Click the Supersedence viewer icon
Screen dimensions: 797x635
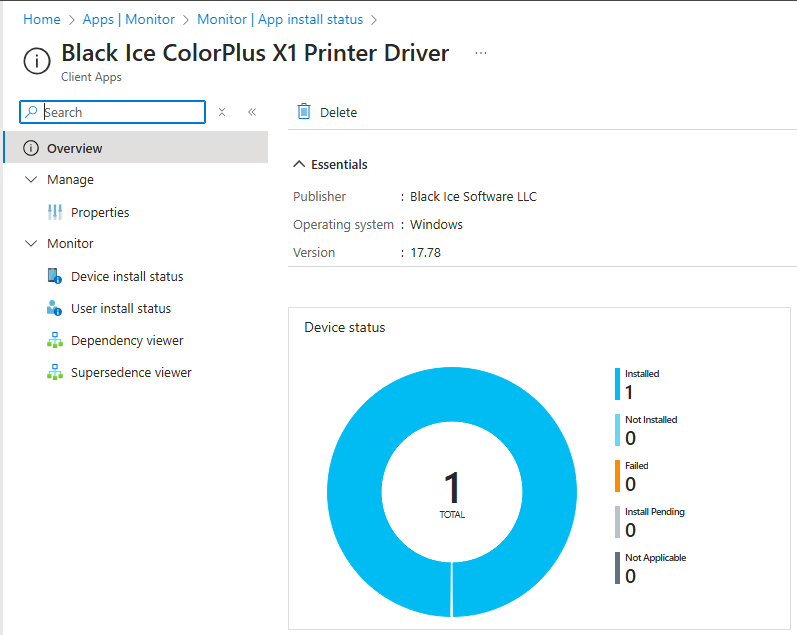(x=55, y=372)
